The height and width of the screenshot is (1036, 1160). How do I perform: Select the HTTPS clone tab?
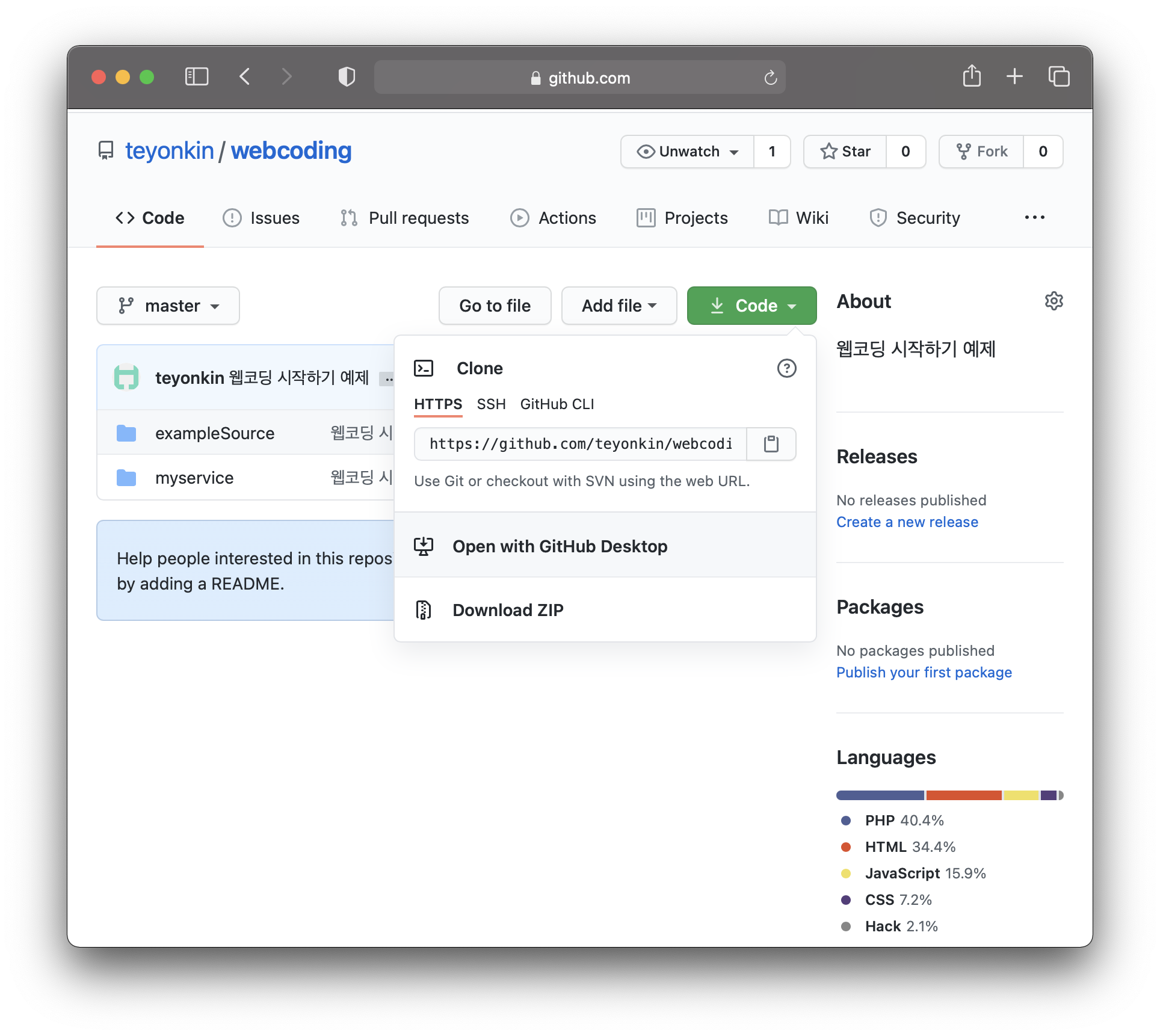tap(438, 404)
